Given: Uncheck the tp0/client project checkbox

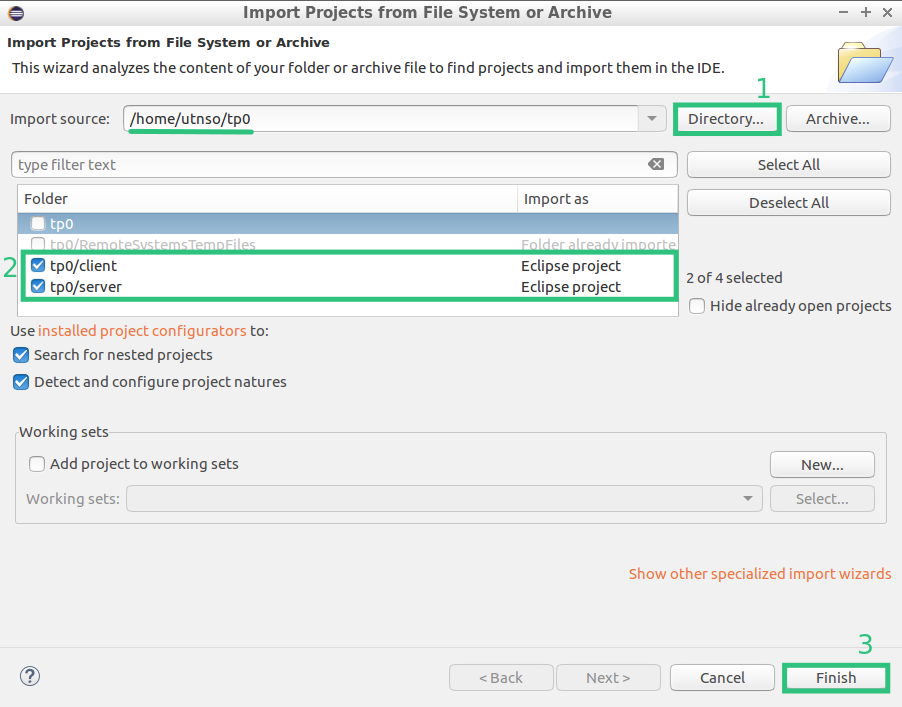Looking at the screenshot, I should pos(38,265).
